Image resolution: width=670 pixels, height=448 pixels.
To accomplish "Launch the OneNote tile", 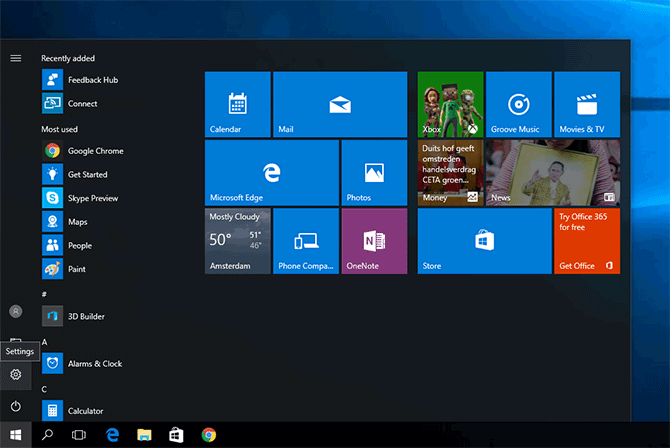I will point(374,241).
